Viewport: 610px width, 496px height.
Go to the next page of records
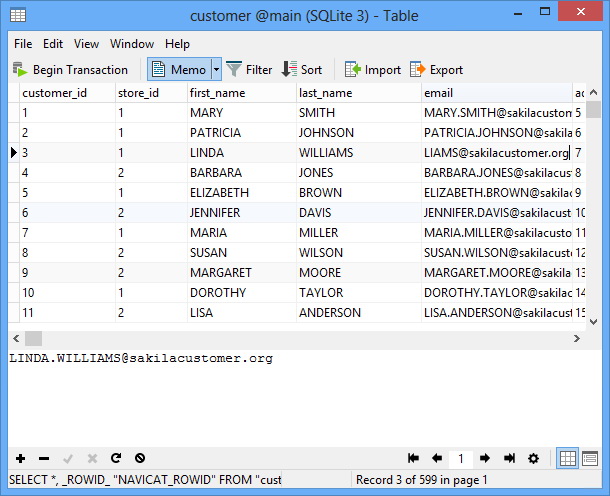coord(485,458)
